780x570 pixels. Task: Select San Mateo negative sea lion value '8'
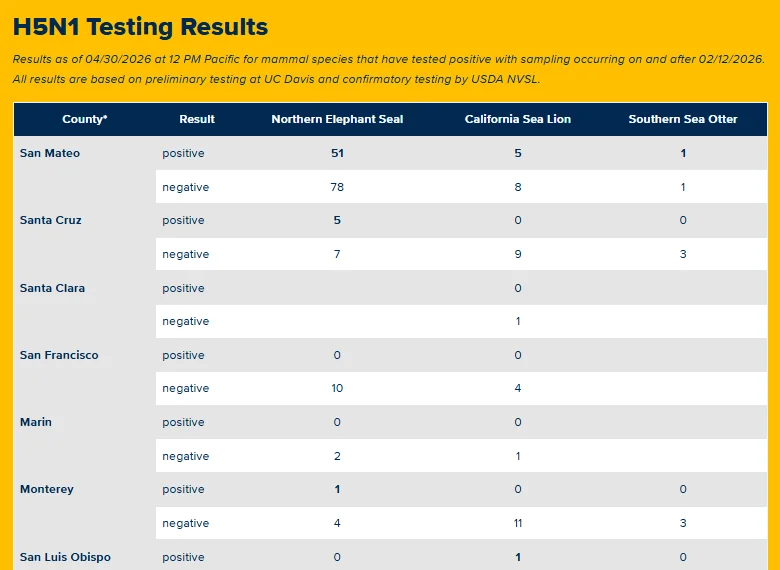click(x=518, y=188)
